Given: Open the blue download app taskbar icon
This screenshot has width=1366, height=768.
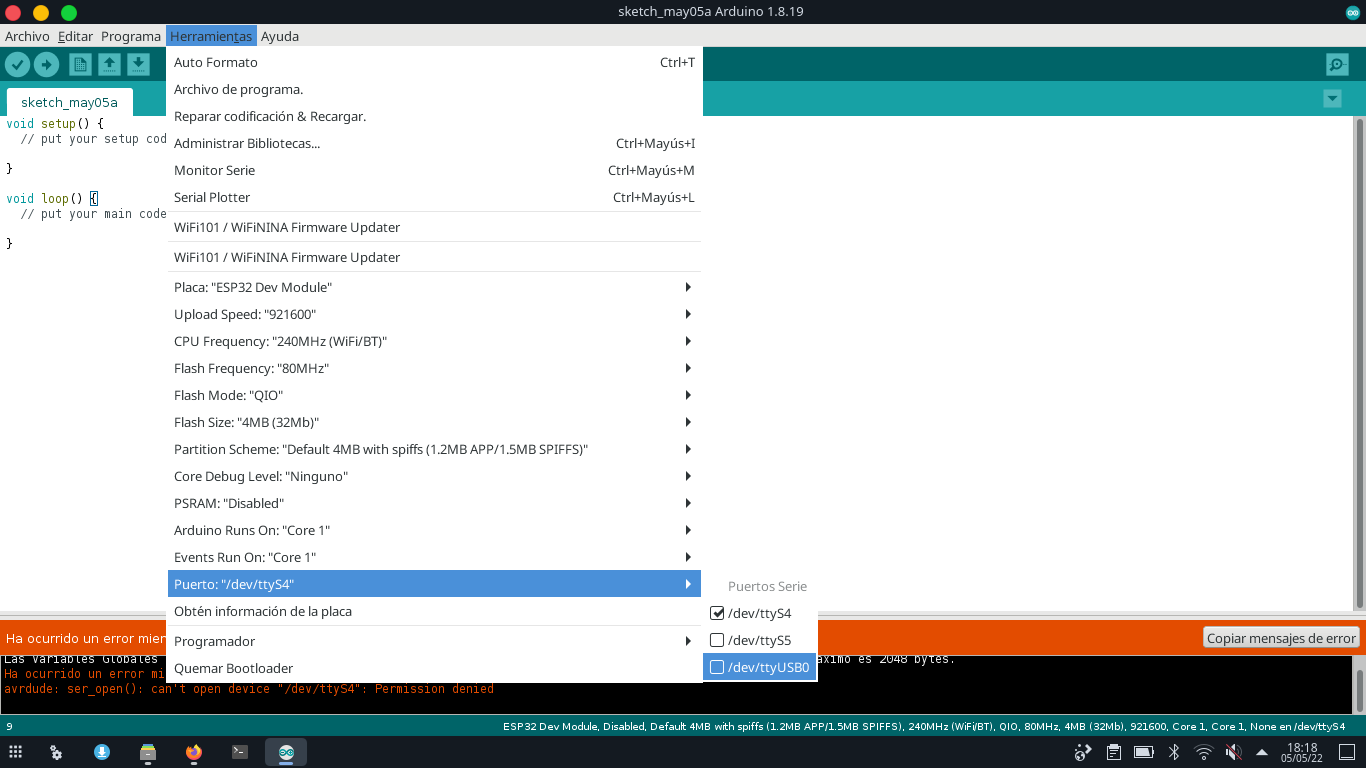Looking at the screenshot, I should click(102, 752).
